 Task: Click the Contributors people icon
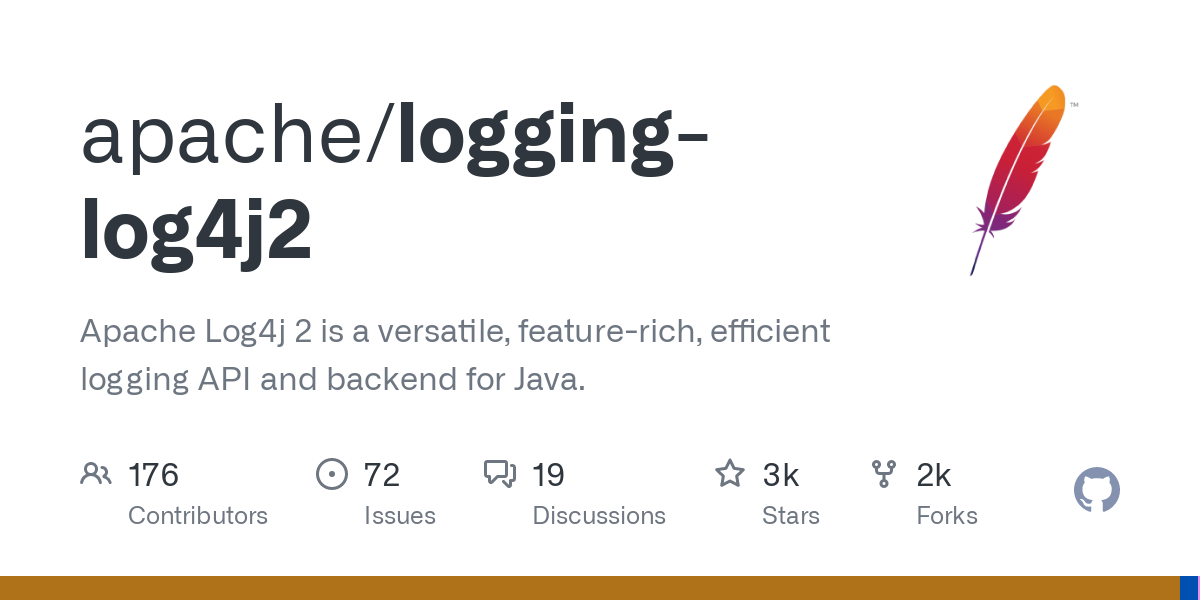point(96,474)
